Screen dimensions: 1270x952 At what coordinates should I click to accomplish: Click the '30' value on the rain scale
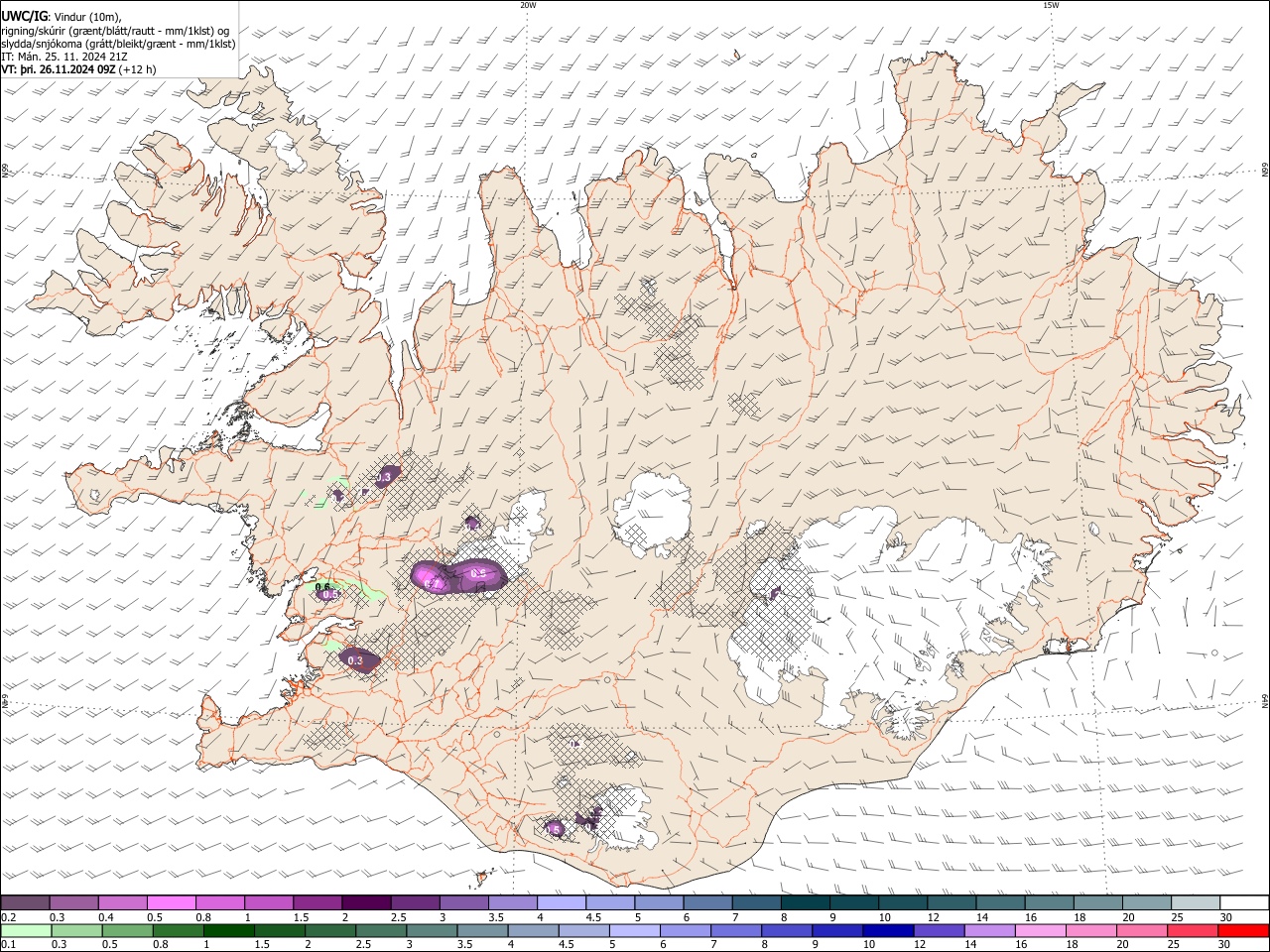tap(1226, 945)
